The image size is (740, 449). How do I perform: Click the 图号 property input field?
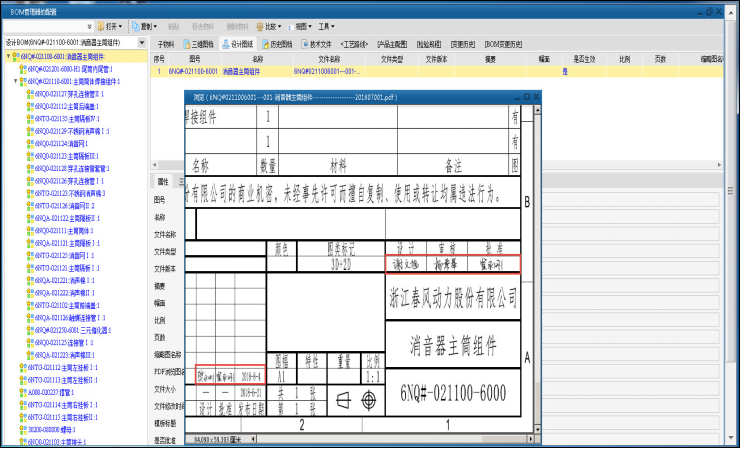[631, 200]
